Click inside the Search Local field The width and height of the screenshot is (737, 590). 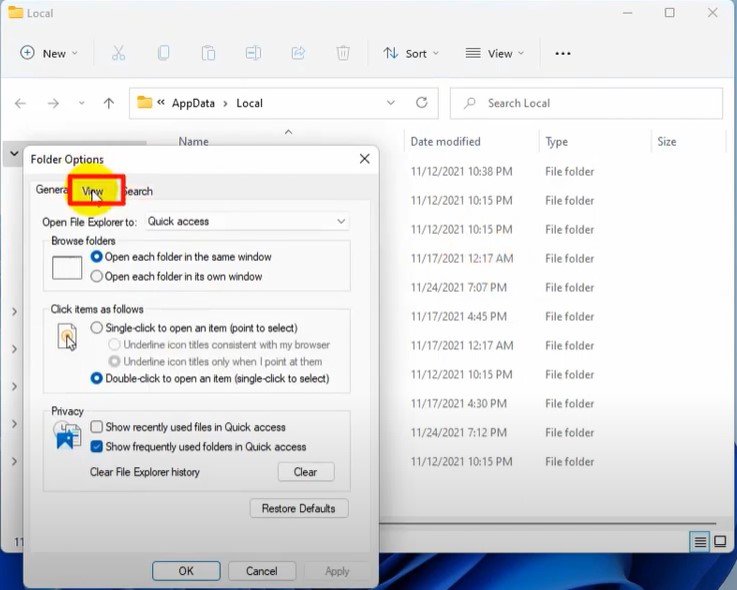tap(586, 103)
